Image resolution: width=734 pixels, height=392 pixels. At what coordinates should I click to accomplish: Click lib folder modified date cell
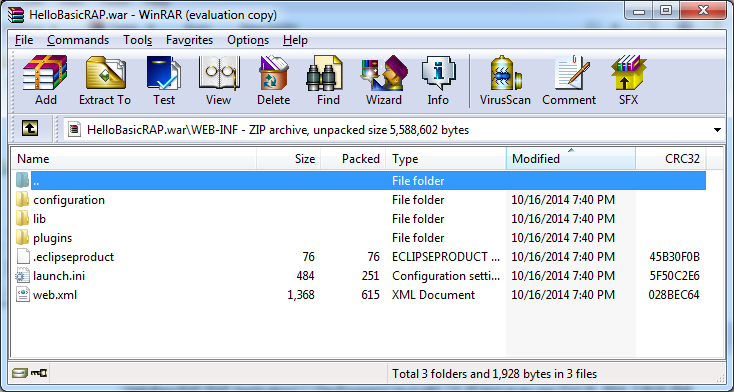pos(563,219)
